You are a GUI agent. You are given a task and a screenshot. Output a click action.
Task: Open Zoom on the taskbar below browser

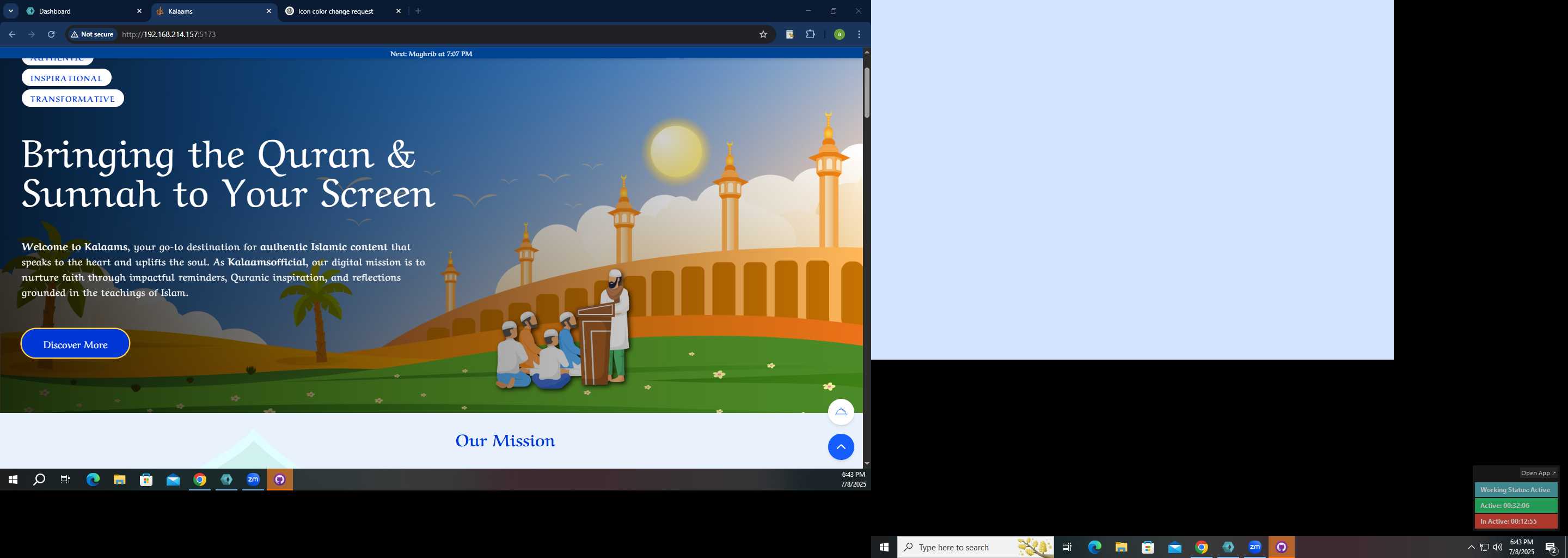253,480
